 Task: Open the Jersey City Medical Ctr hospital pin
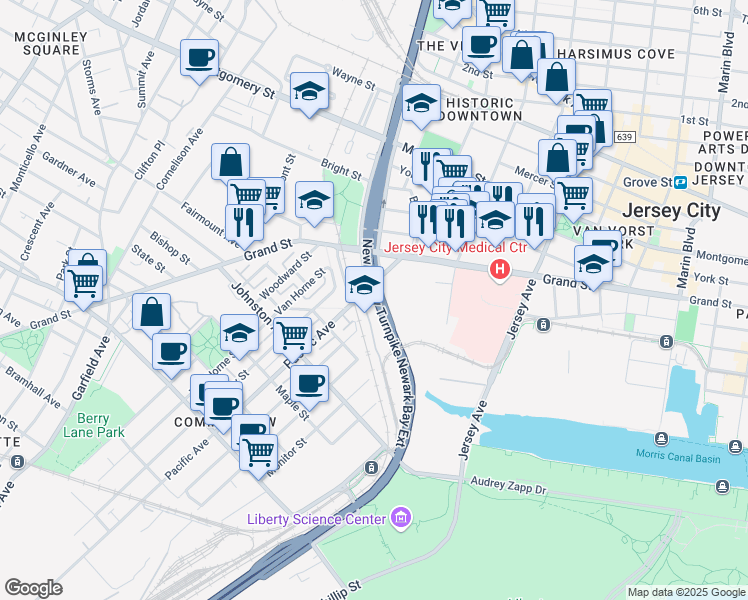pyautogui.click(x=499, y=270)
